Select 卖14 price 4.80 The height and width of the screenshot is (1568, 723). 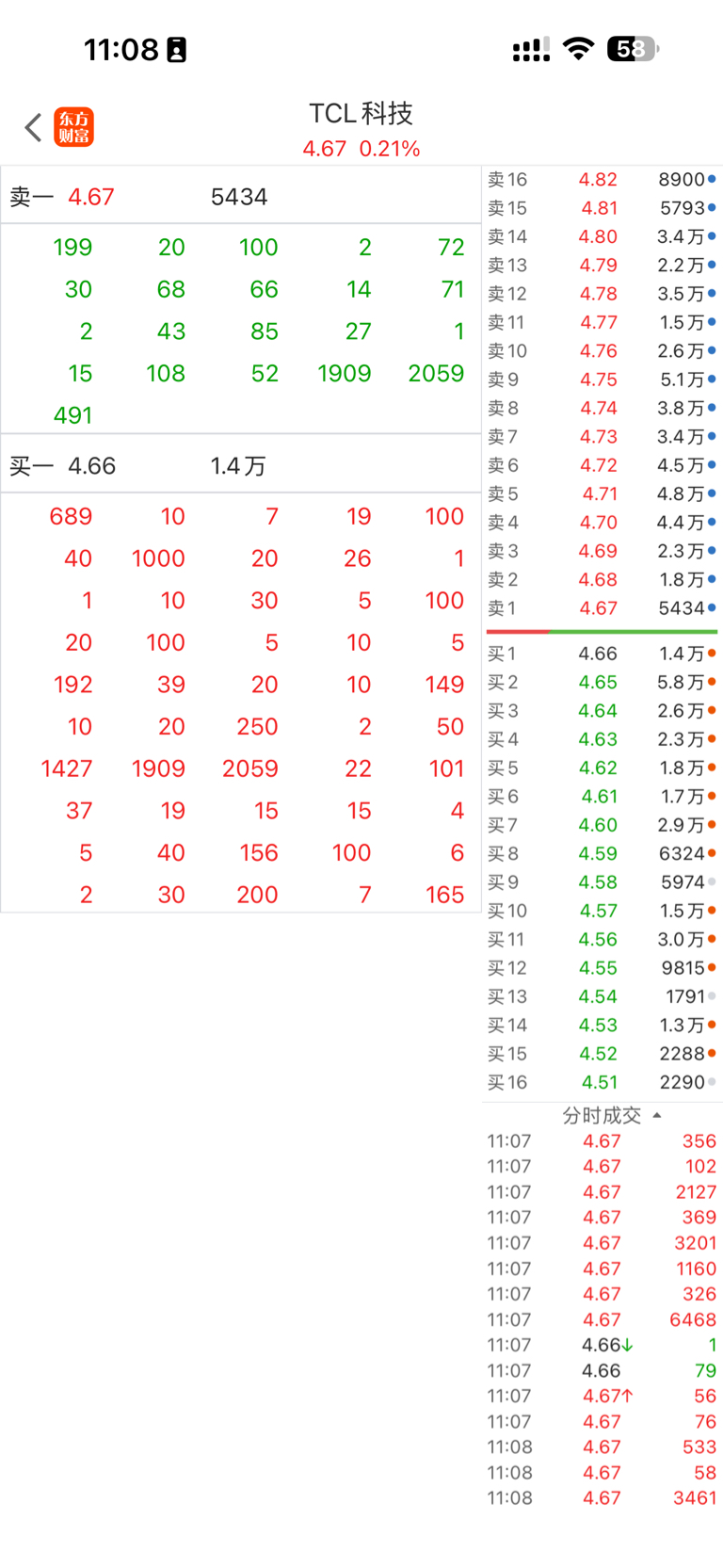click(598, 236)
